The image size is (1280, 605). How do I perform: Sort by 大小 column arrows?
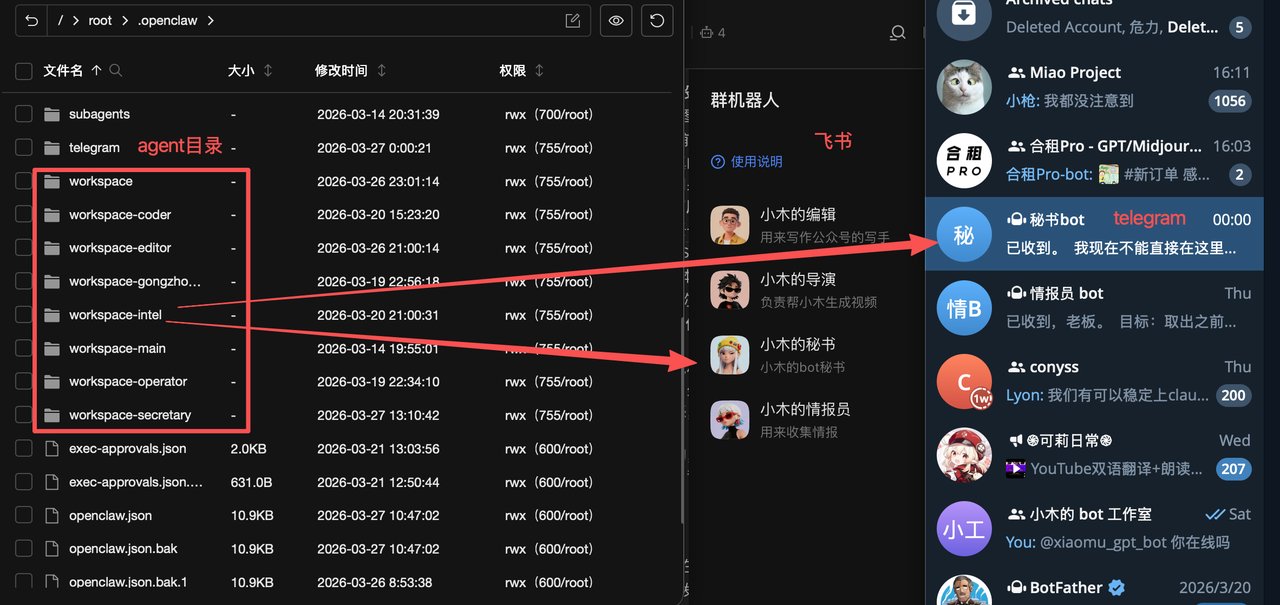[268, 70]
